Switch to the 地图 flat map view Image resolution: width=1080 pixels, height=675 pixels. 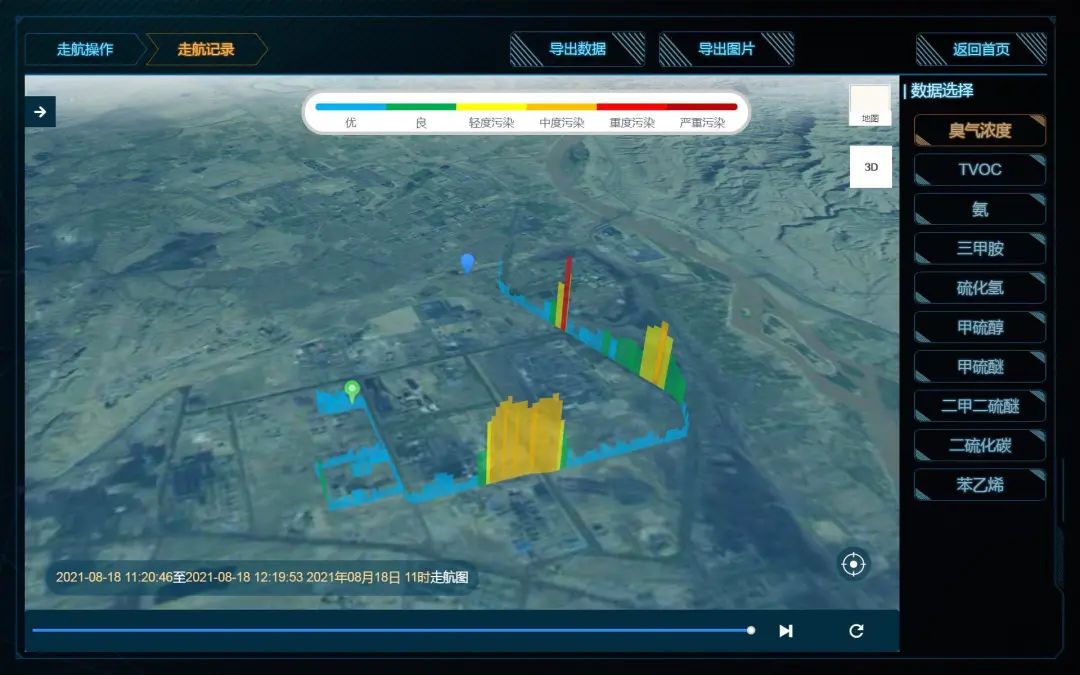tap(870, 106)
